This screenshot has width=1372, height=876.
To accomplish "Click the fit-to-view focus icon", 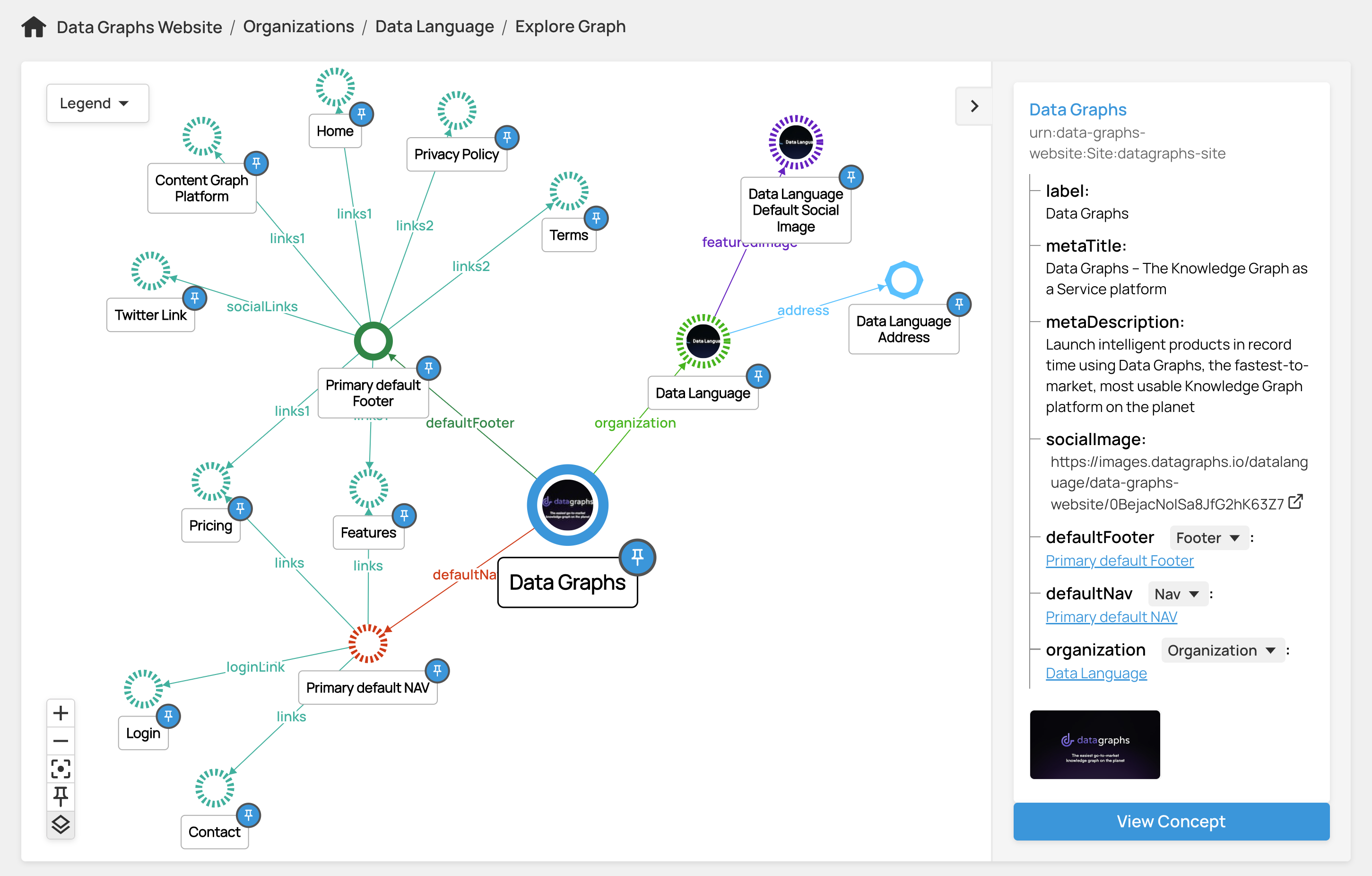I will [61, 768].
